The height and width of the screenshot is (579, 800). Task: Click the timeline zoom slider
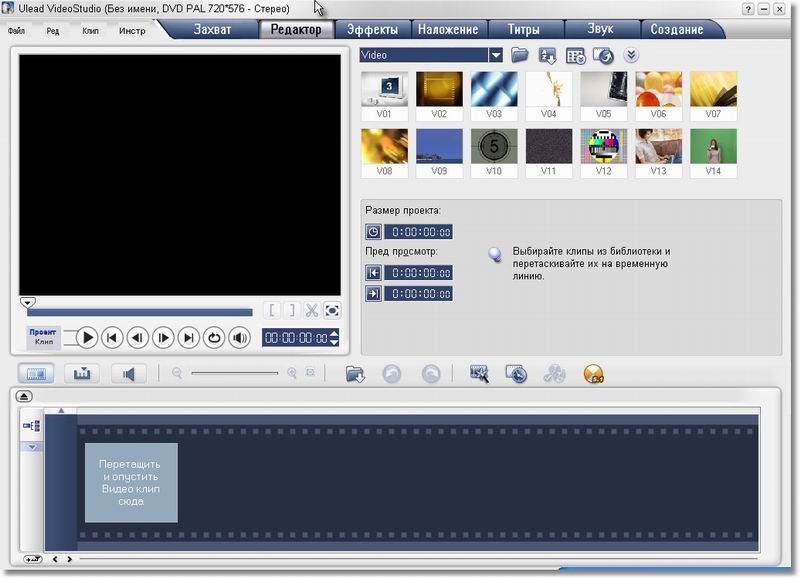click(x=235, y=373)
